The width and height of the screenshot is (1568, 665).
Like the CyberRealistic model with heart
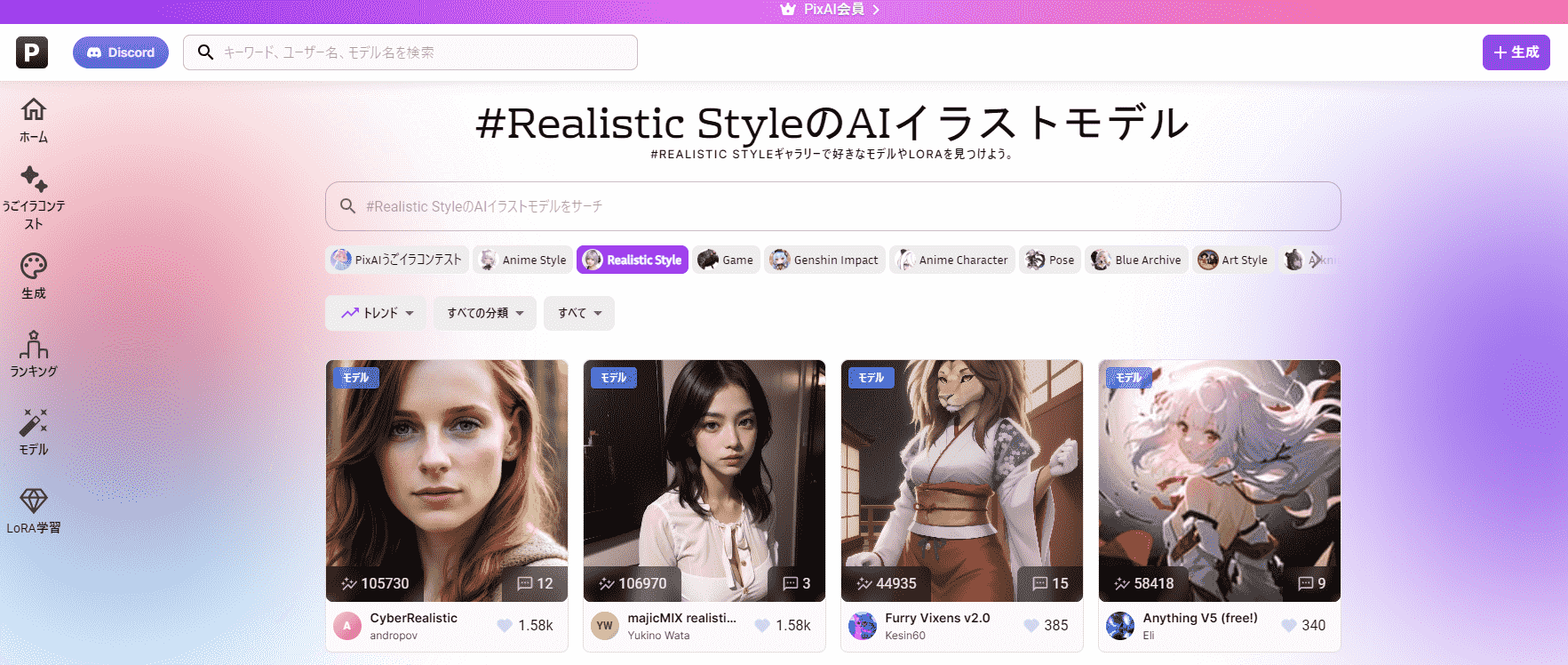click(x=505, y=625)
